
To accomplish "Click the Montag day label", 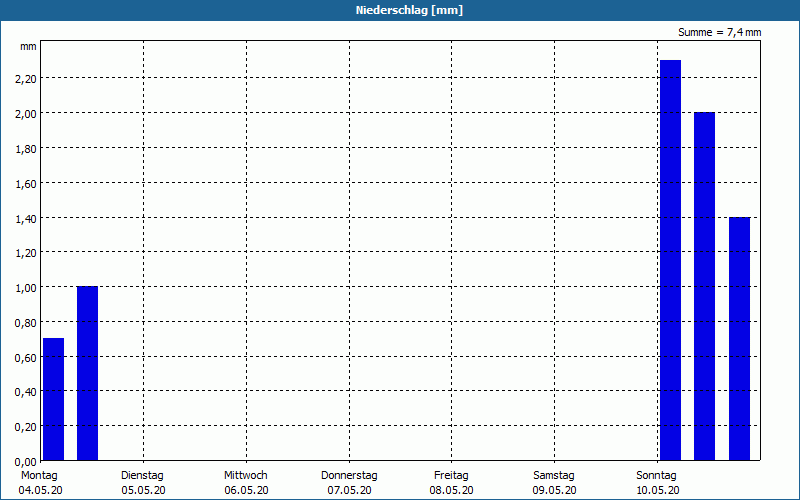I will (39, 476).
